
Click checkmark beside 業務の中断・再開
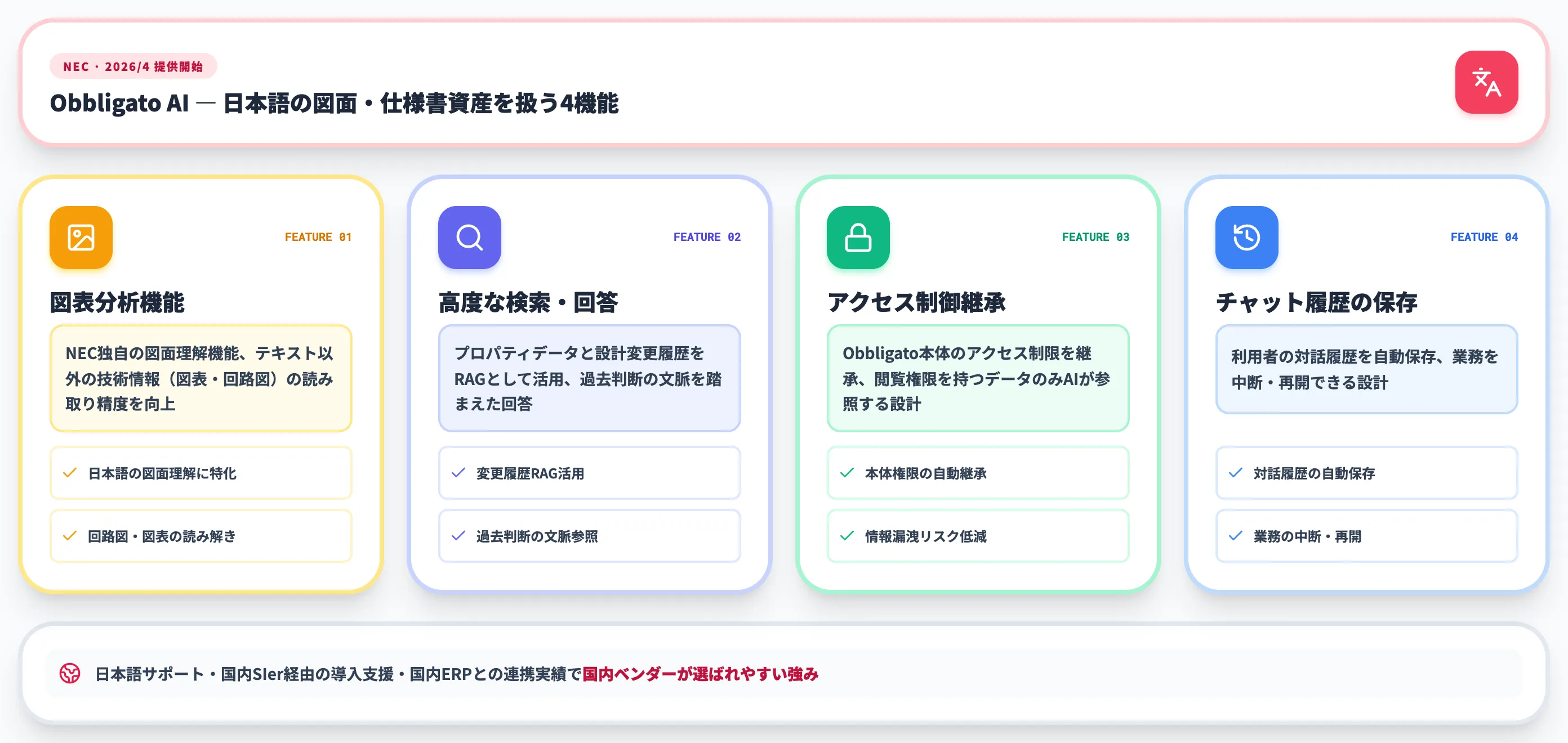pos(1235,535)
